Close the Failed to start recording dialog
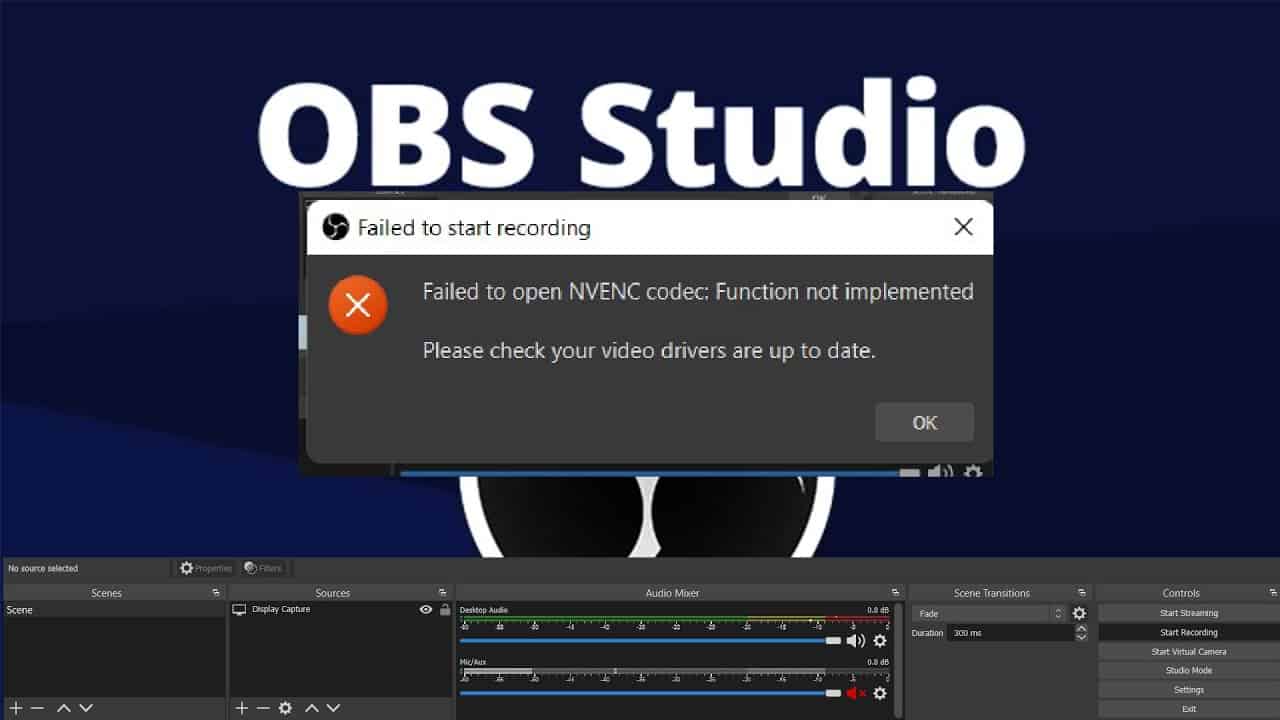The image size is (1280, 720). tap(963, 227)
